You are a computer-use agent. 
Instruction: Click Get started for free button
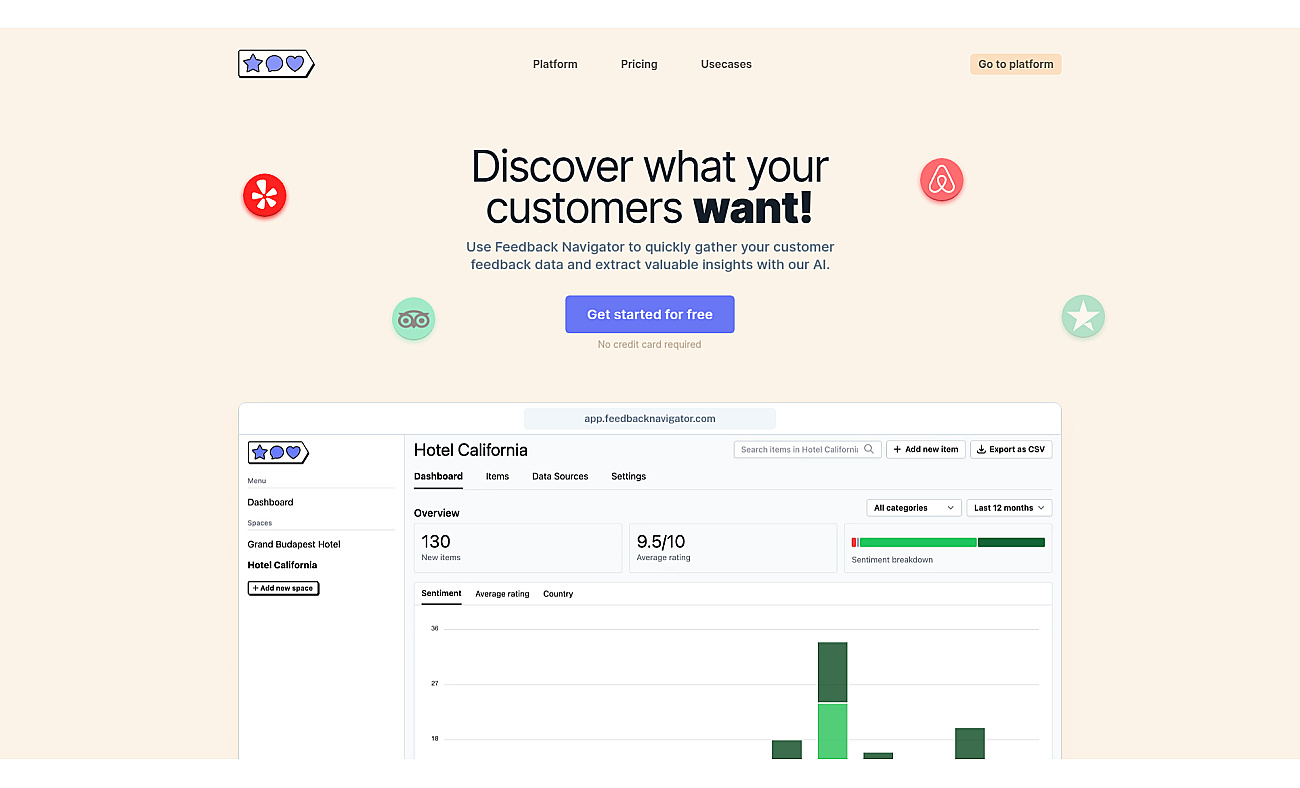[x=650, y=314]
